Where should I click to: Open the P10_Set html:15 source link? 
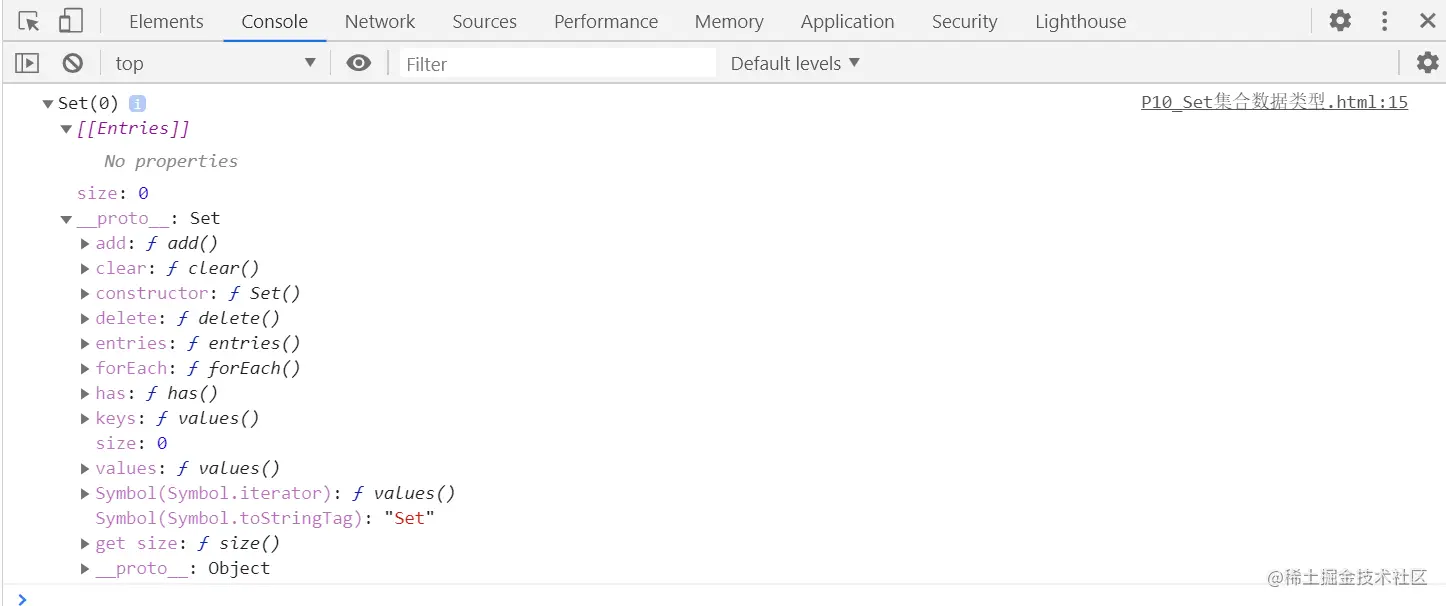pos(1274,102)
